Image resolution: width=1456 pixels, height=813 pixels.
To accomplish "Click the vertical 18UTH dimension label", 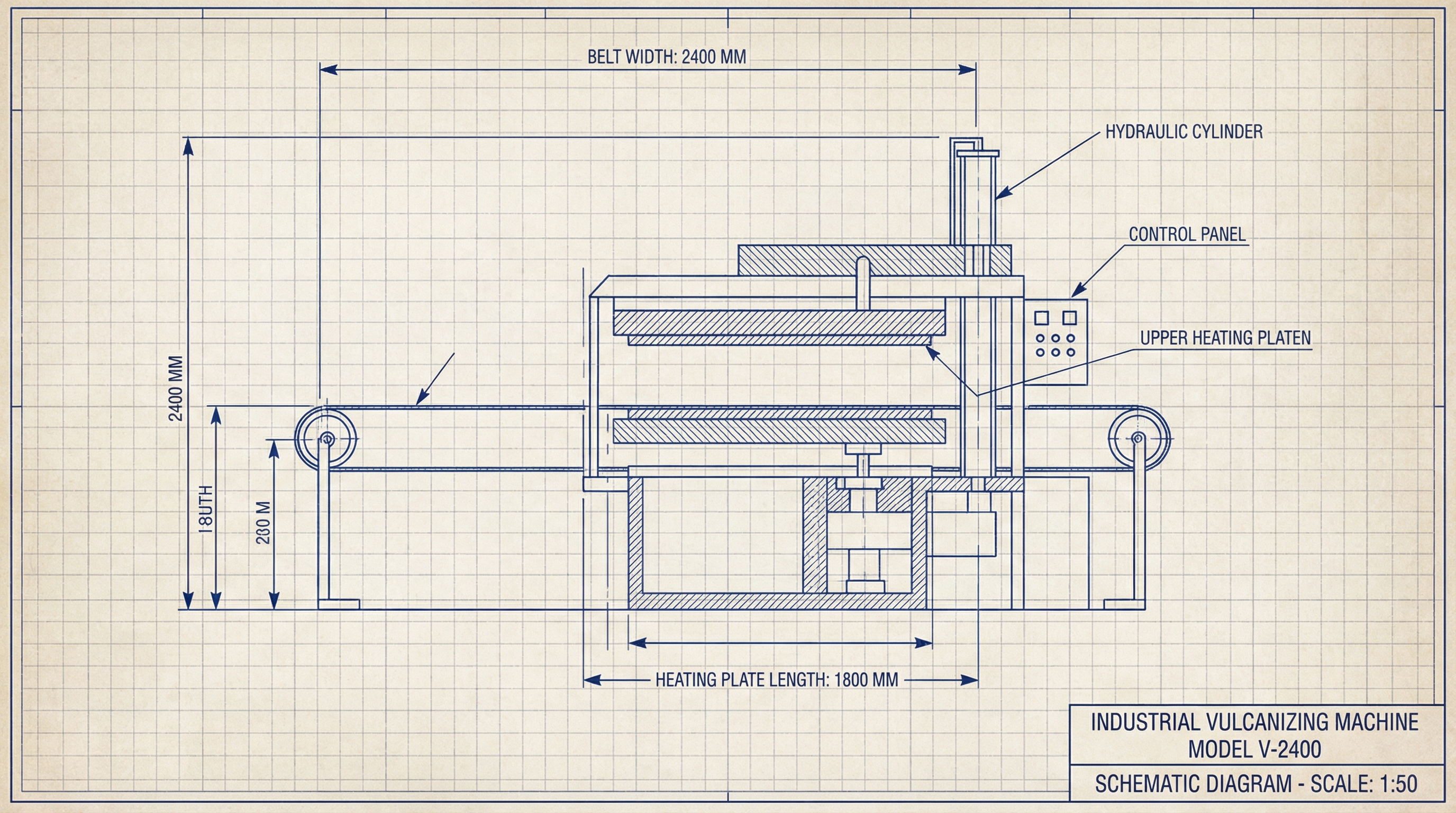I will pyautogui.click(x=206, y=509).
